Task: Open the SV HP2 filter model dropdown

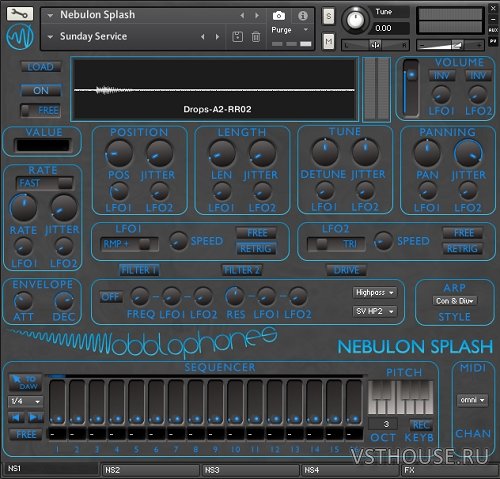Action: click(375, 311)
